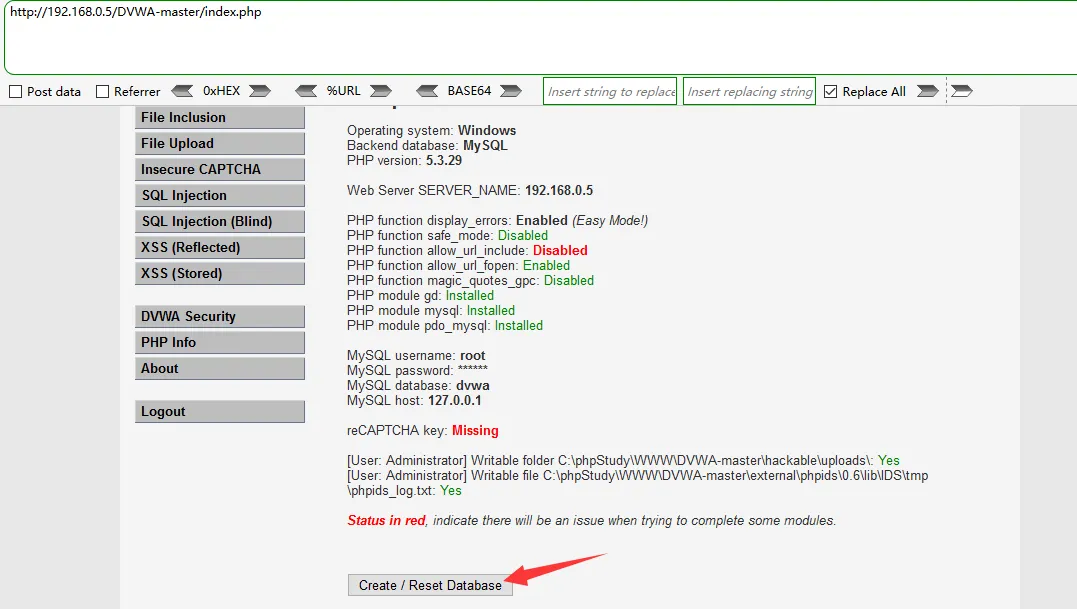
Task: Click the 0xHEX label
Action: pos(221,91)
